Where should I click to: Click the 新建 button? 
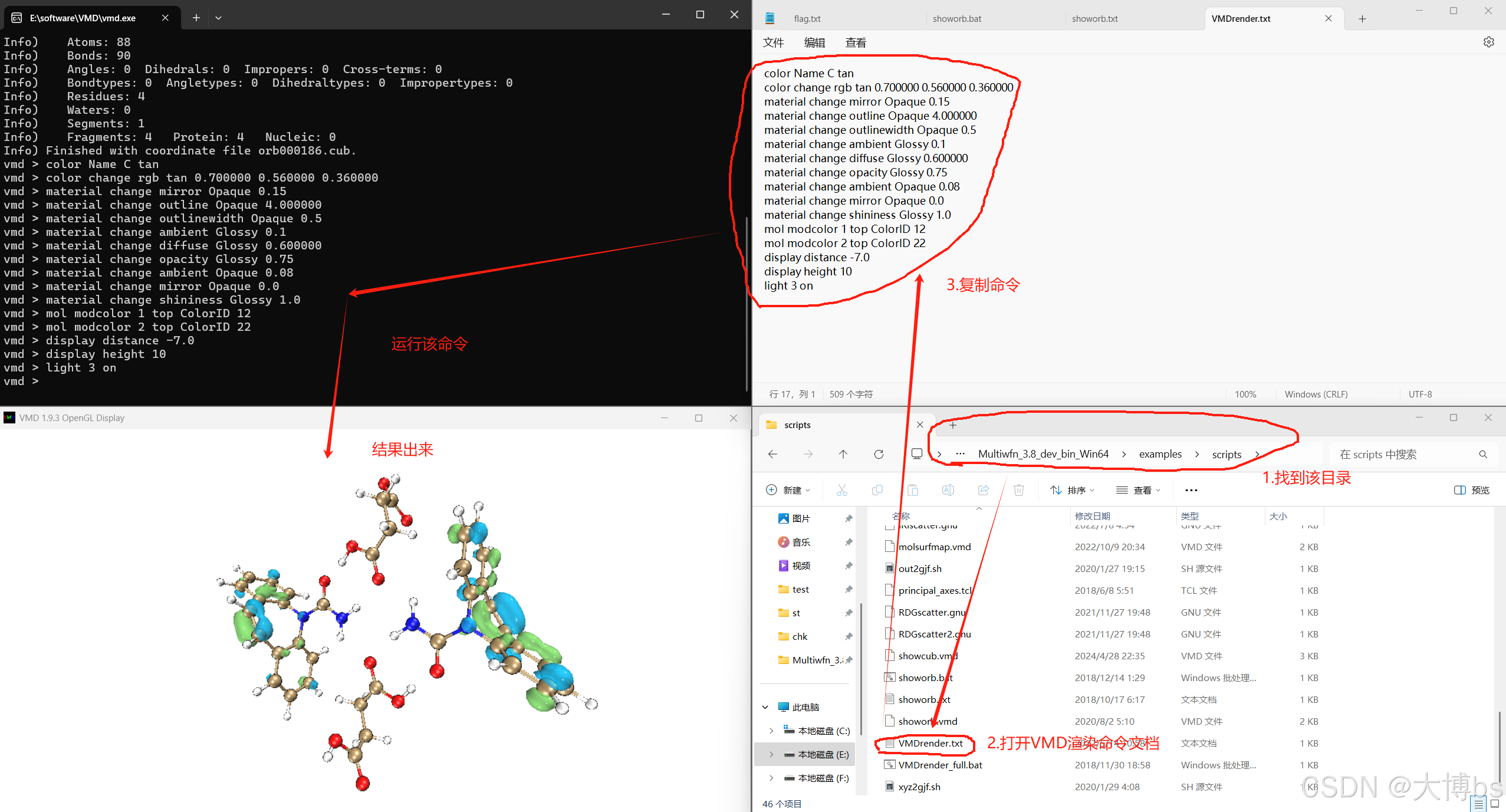click(788, 490)
